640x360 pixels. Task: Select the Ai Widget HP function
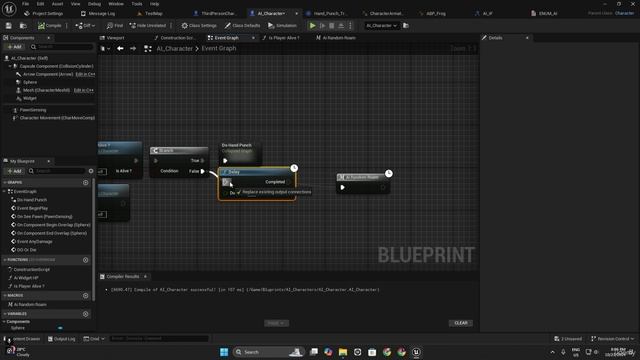[x=26, y=278]
